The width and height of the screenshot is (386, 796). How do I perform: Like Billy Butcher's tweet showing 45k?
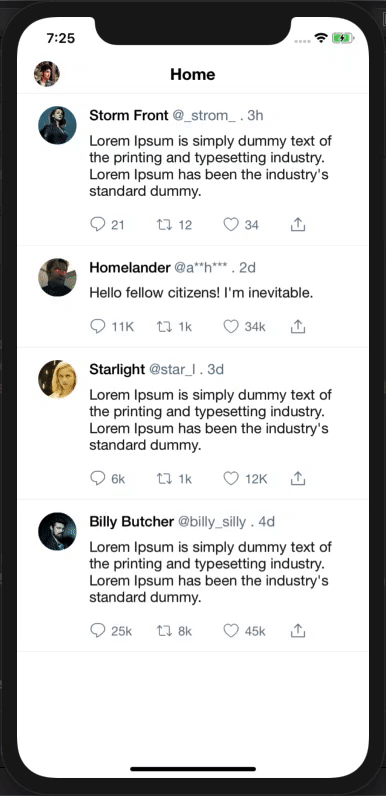231,631
